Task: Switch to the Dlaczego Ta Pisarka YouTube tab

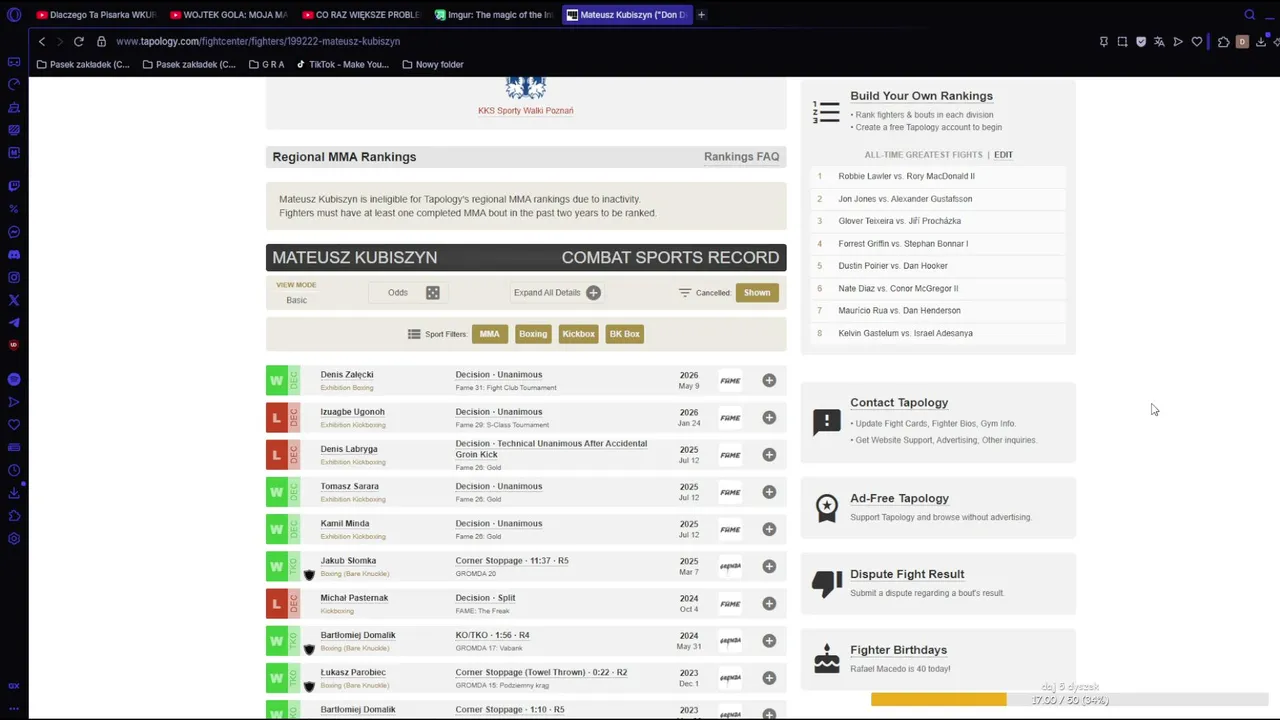Action: (x=97, y=15)
